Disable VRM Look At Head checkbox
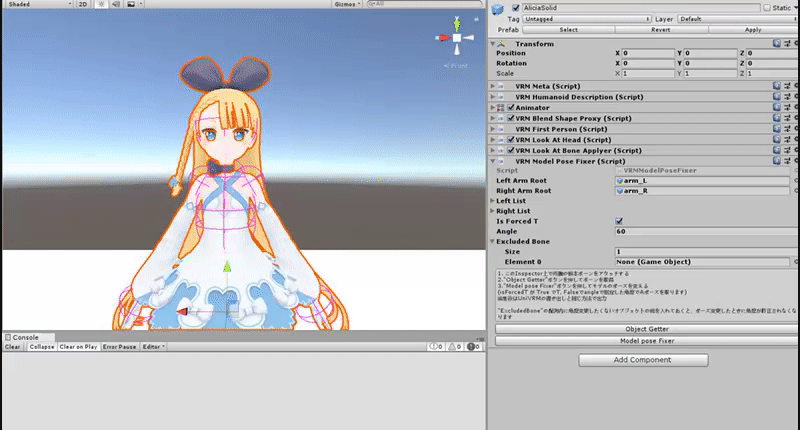Image resolution: width=800 pixels, height=430 pixels. pyautogui.click(x=511, y=140)
